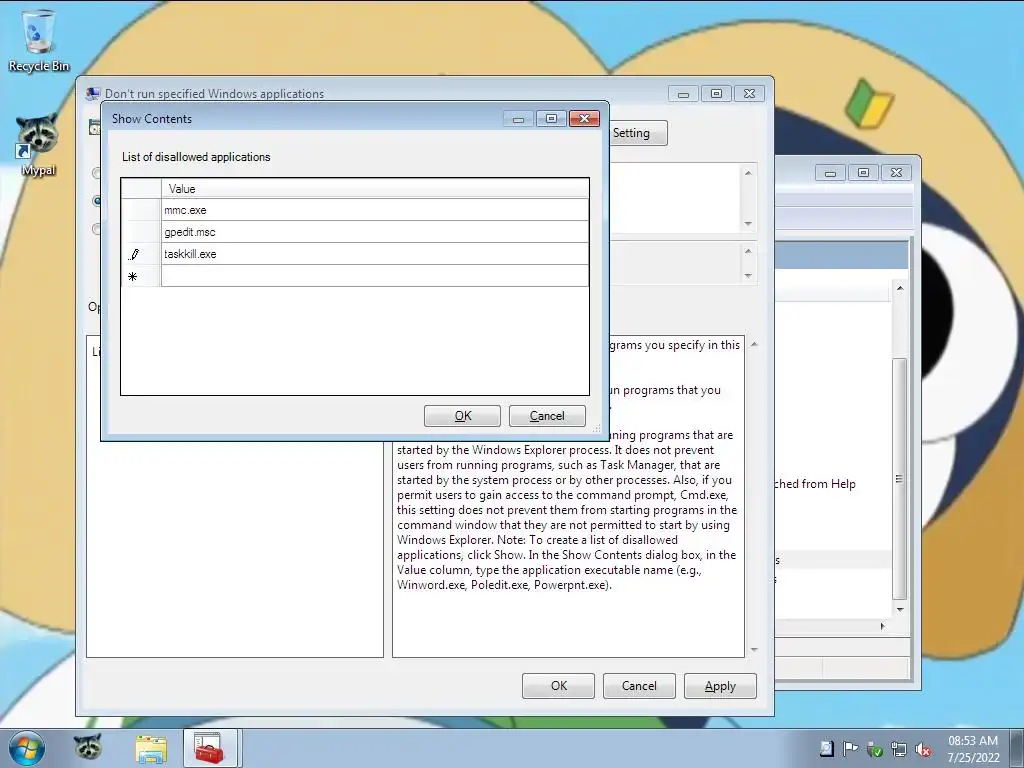This screenshot has height=768, width=1024.
Task: Confirm Show Contents with OK
Action: click(462, 416)
